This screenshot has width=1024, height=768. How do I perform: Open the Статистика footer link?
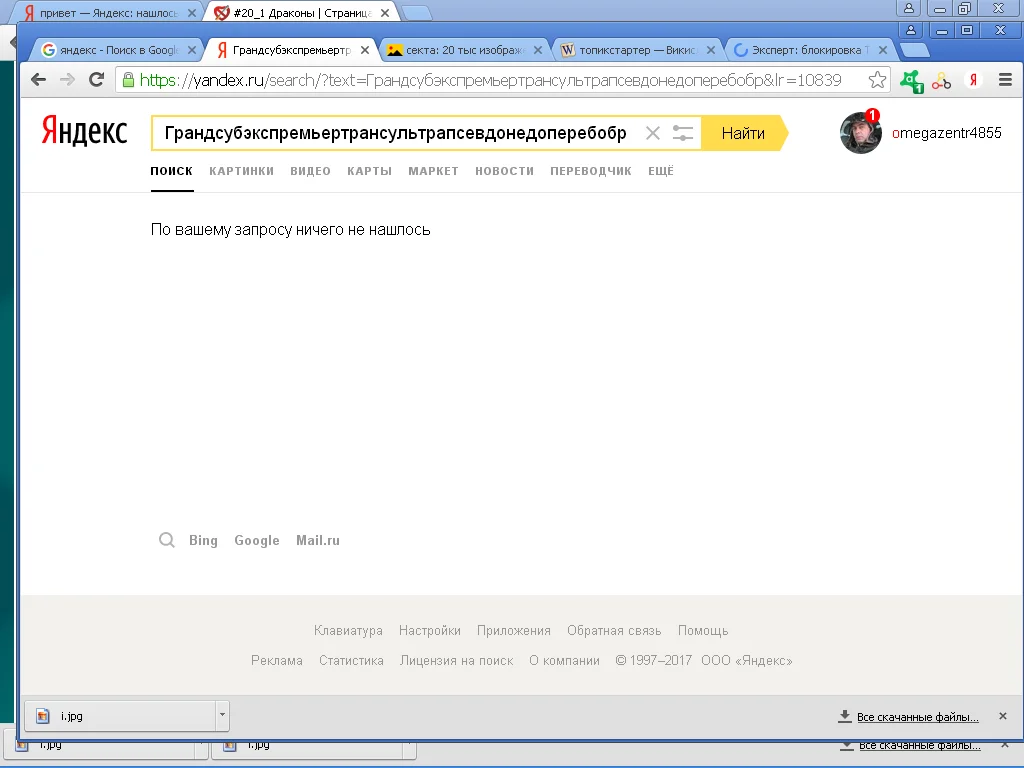351,660
